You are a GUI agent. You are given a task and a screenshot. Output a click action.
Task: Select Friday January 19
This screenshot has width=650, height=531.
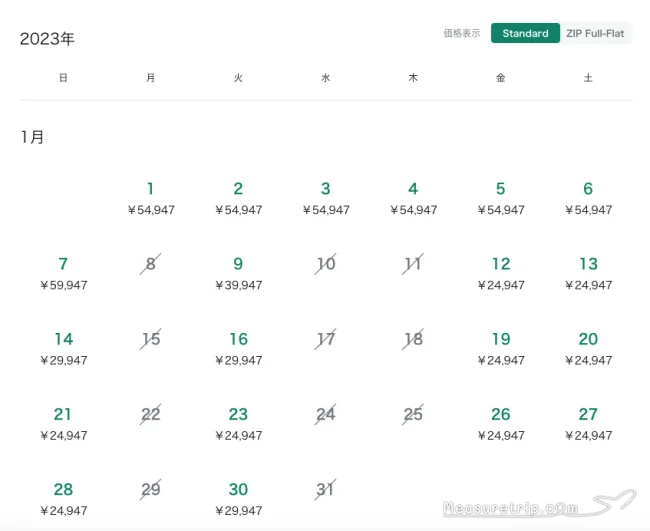click(x=501, y=349)
